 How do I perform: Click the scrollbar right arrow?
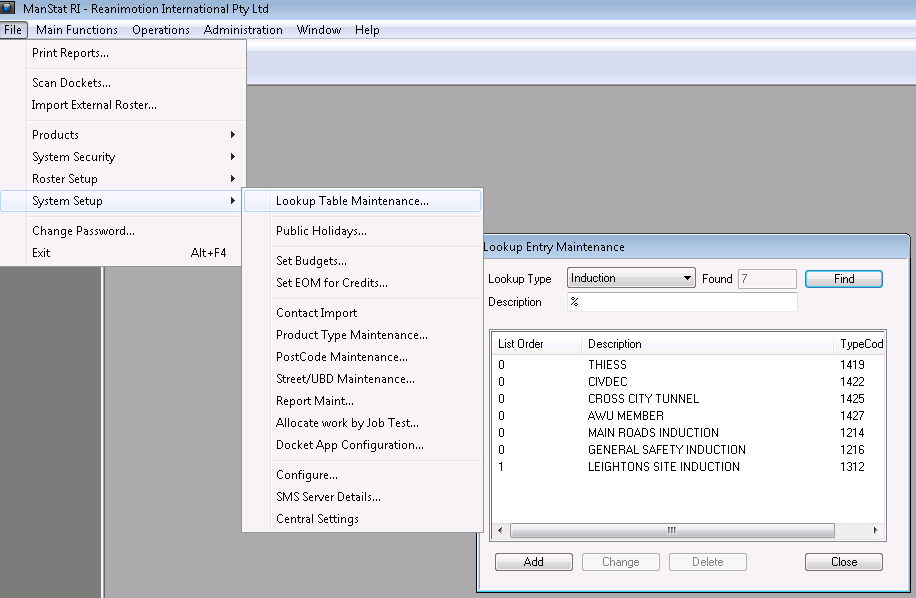(x=875, y=531)
